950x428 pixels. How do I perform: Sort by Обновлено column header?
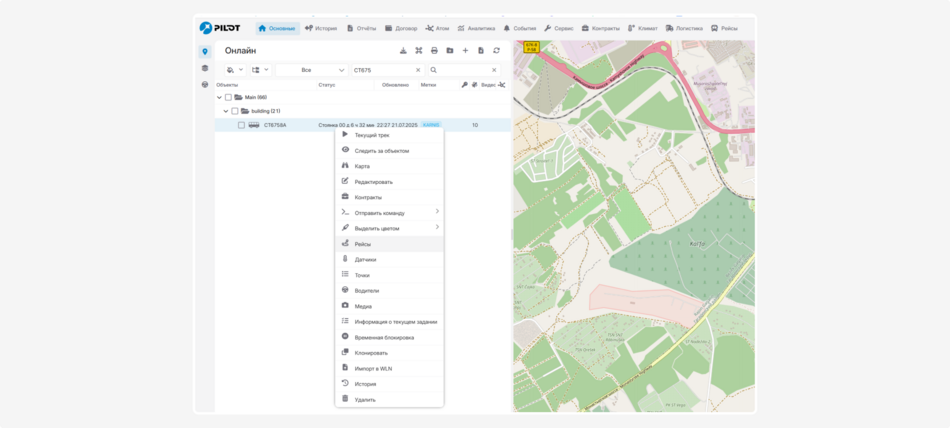point(396,85)
